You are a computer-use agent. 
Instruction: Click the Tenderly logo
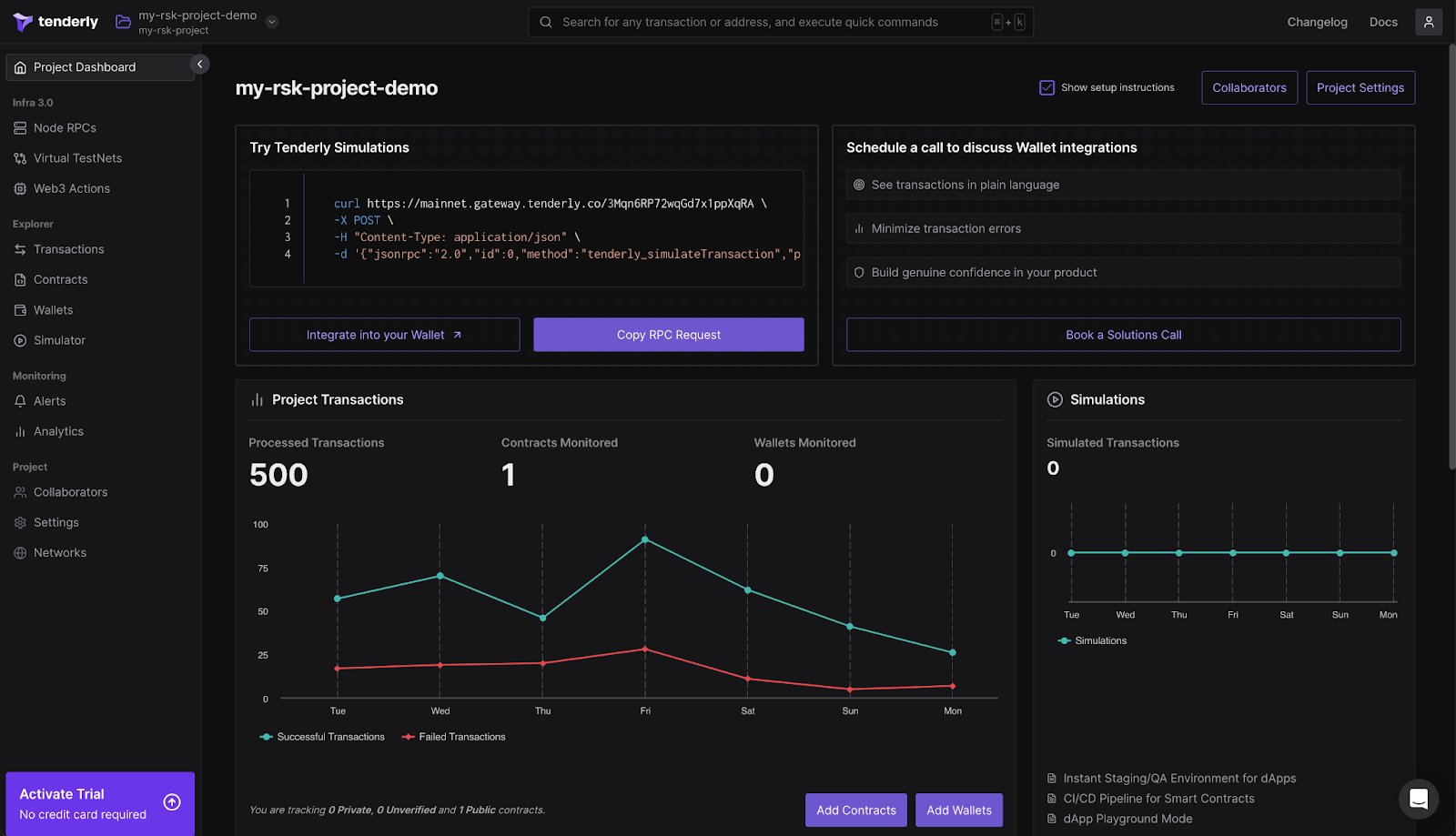55,21
